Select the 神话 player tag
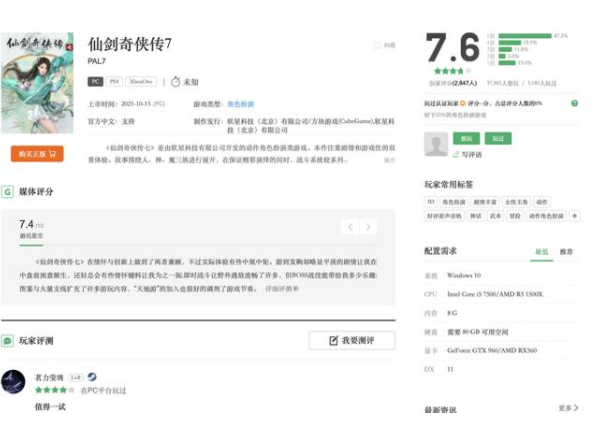 point(475,216)
